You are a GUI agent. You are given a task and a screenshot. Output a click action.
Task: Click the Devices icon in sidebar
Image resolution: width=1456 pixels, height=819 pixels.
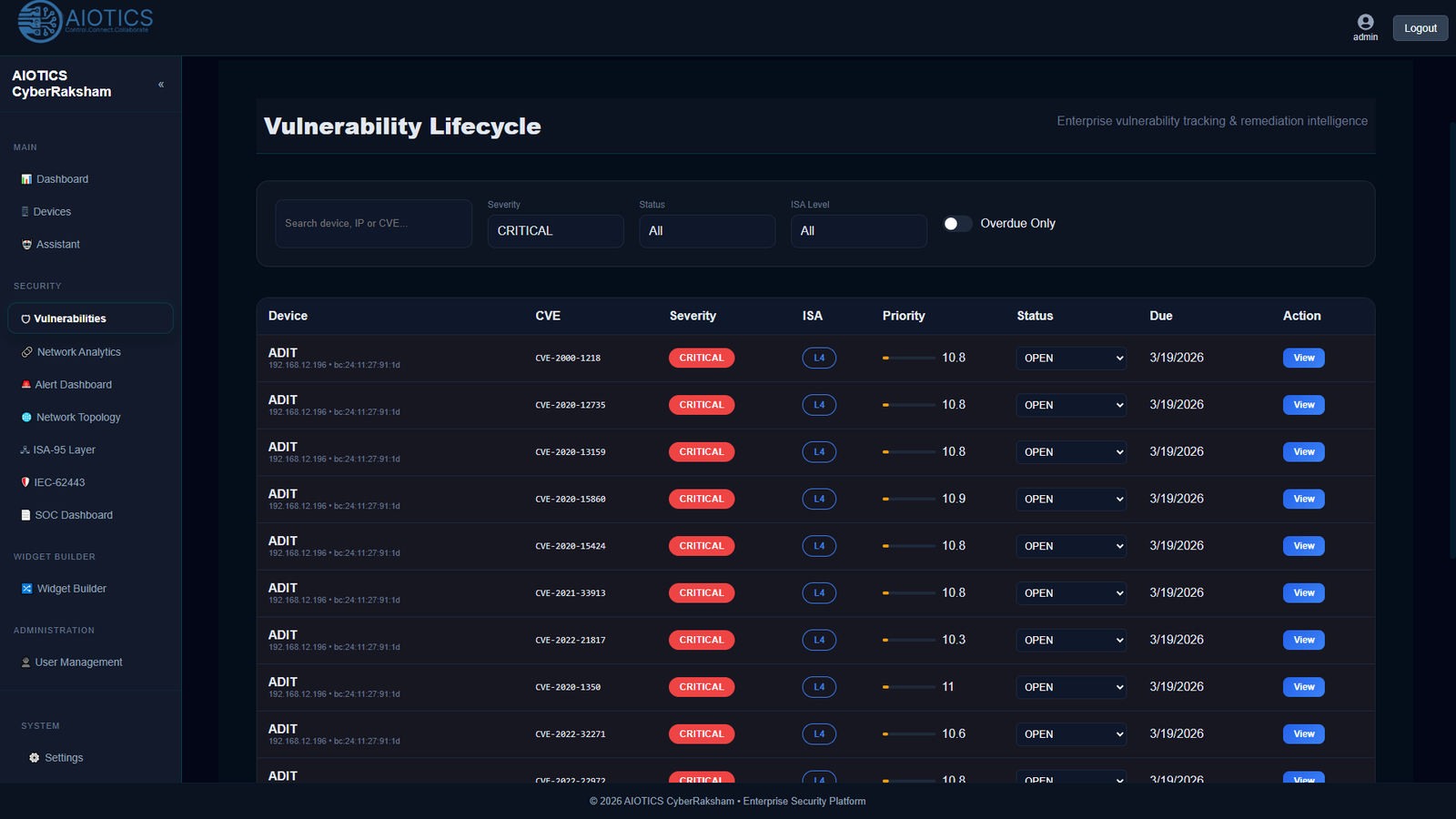tap(25, 212)
